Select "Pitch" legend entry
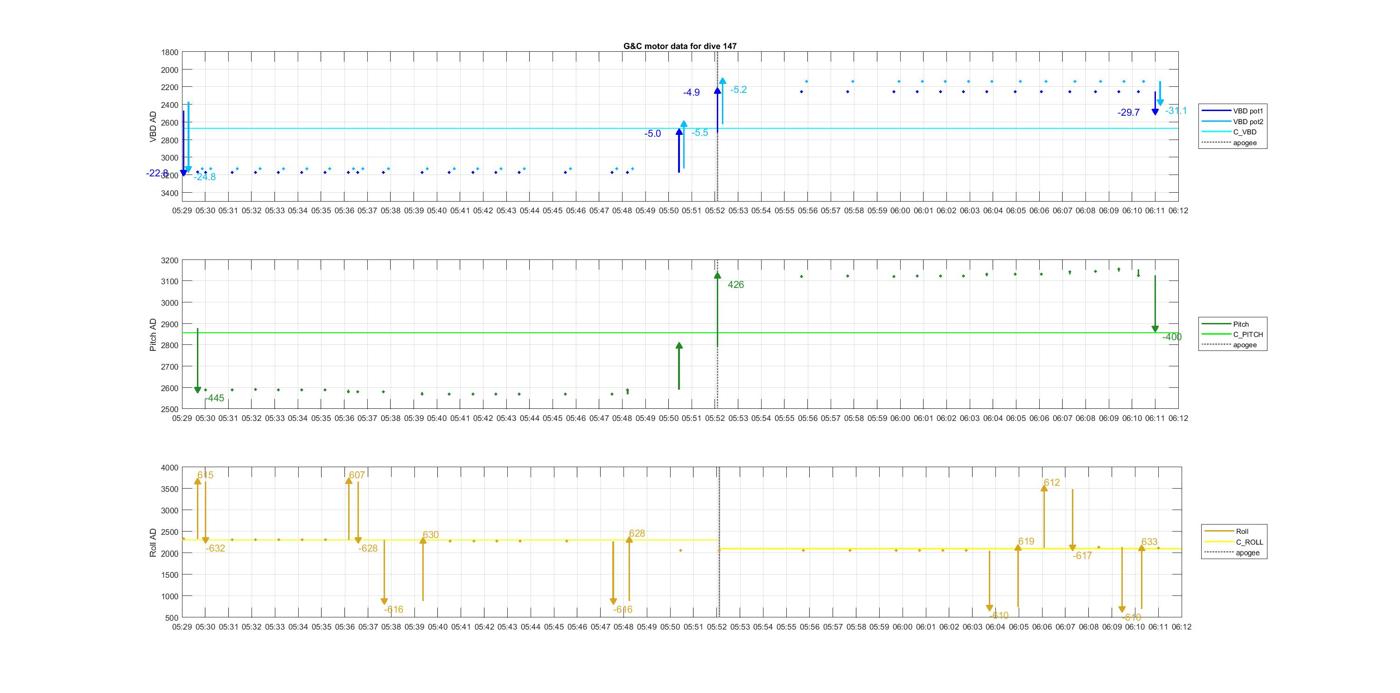This screenshot has width=1400, height=693. [1241, 324]
